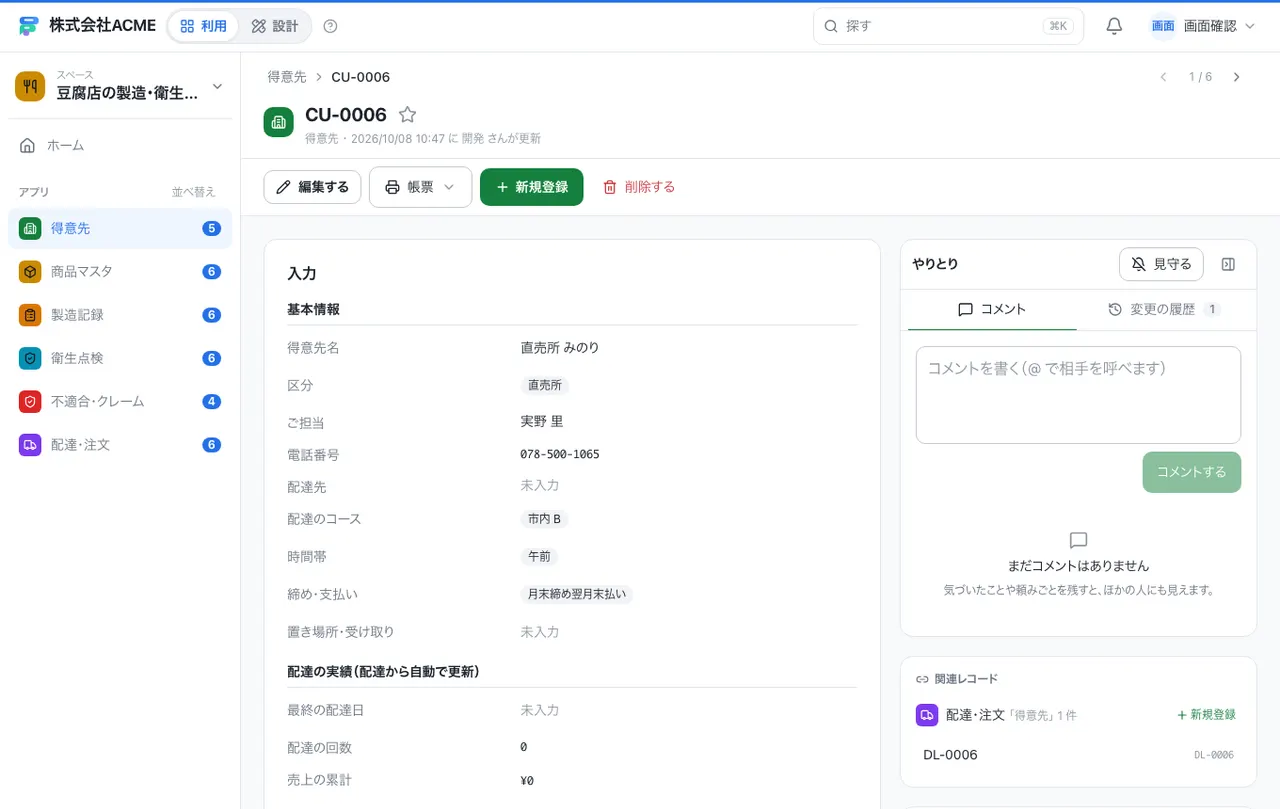
Task: Click the 市内B course tag
Action: click(544, 519)
